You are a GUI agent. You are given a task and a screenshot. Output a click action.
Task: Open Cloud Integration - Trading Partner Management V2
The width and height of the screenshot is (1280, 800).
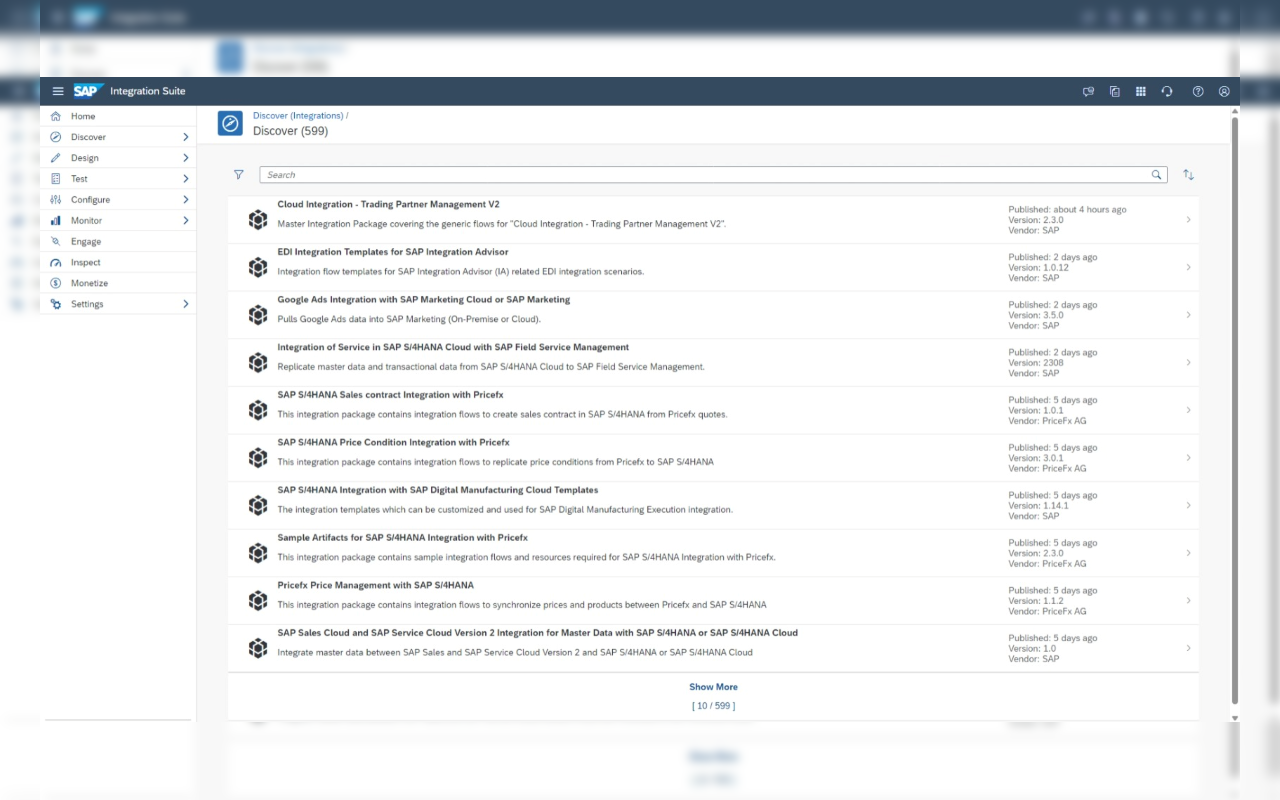[x=388, y=204]
